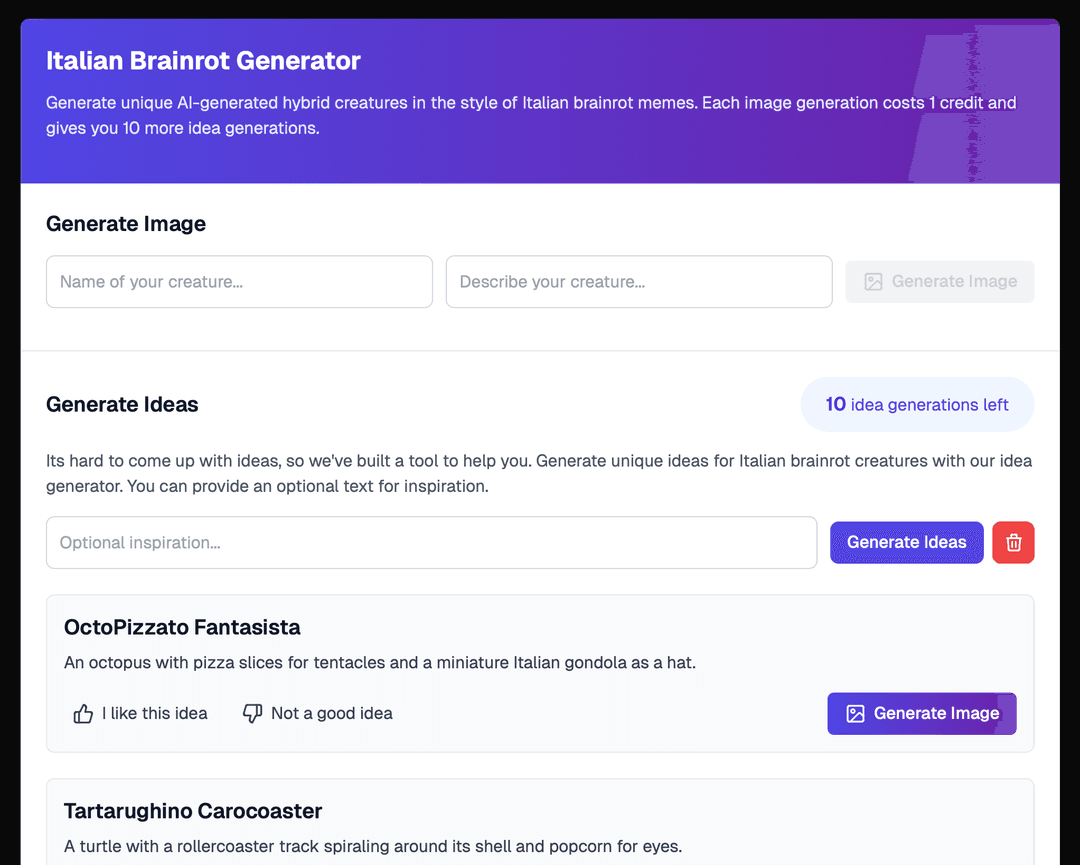Select the 'Italian Brainrot Generator' header title
This screenshot has height=865, width=1080.
pos(203,60)
